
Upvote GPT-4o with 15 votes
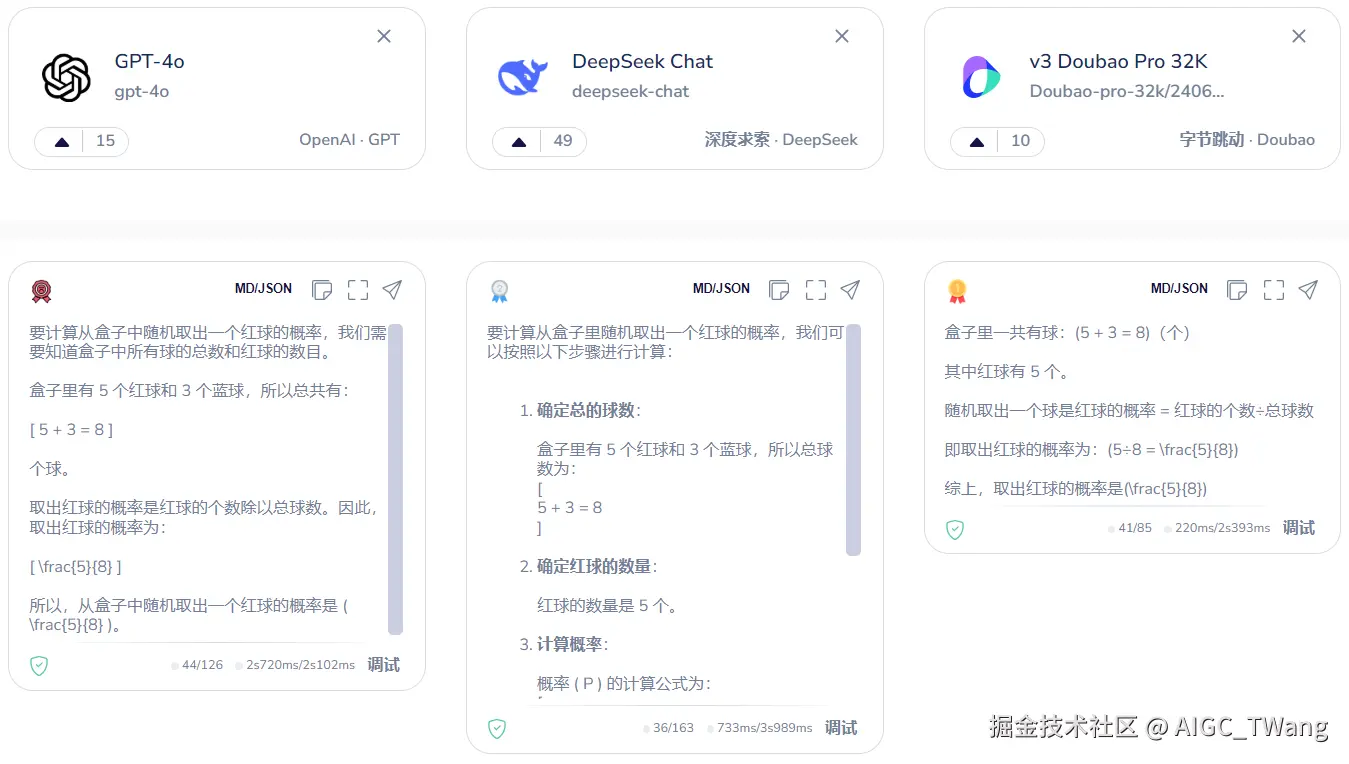click(x=62, y=141)
